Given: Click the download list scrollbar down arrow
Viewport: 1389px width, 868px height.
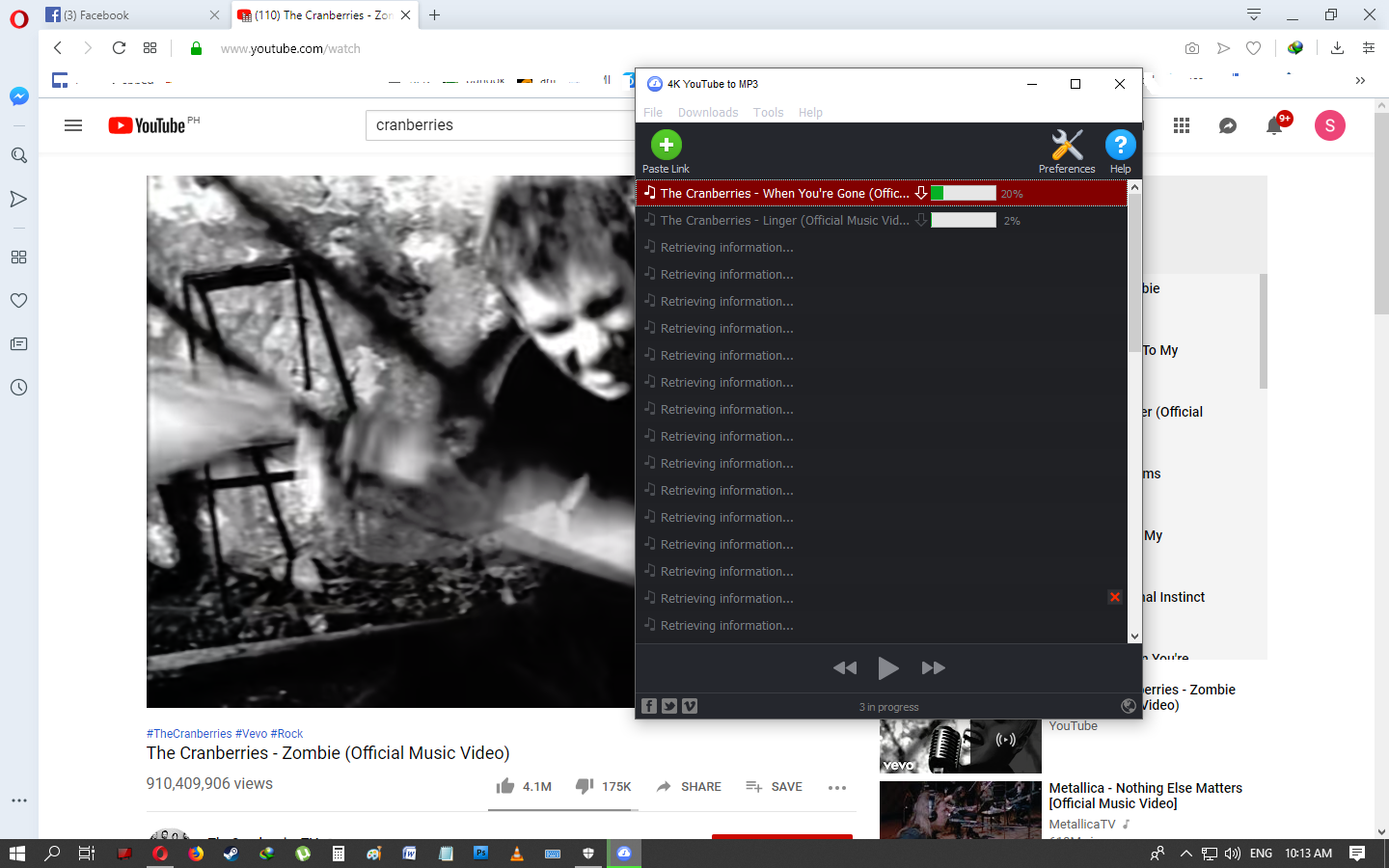Looking at the screenshot, I should tap(1134, 637).
